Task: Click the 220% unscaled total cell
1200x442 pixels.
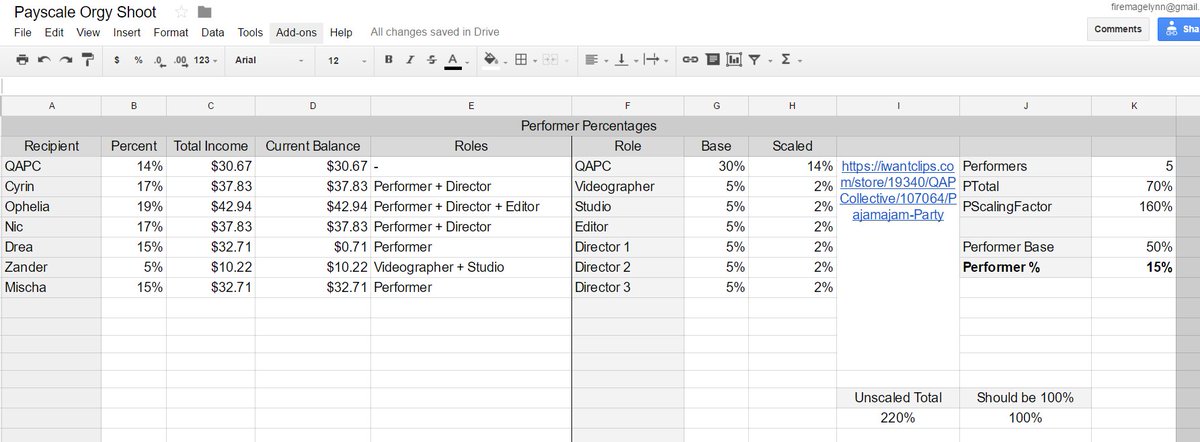Action: [898, 417]
